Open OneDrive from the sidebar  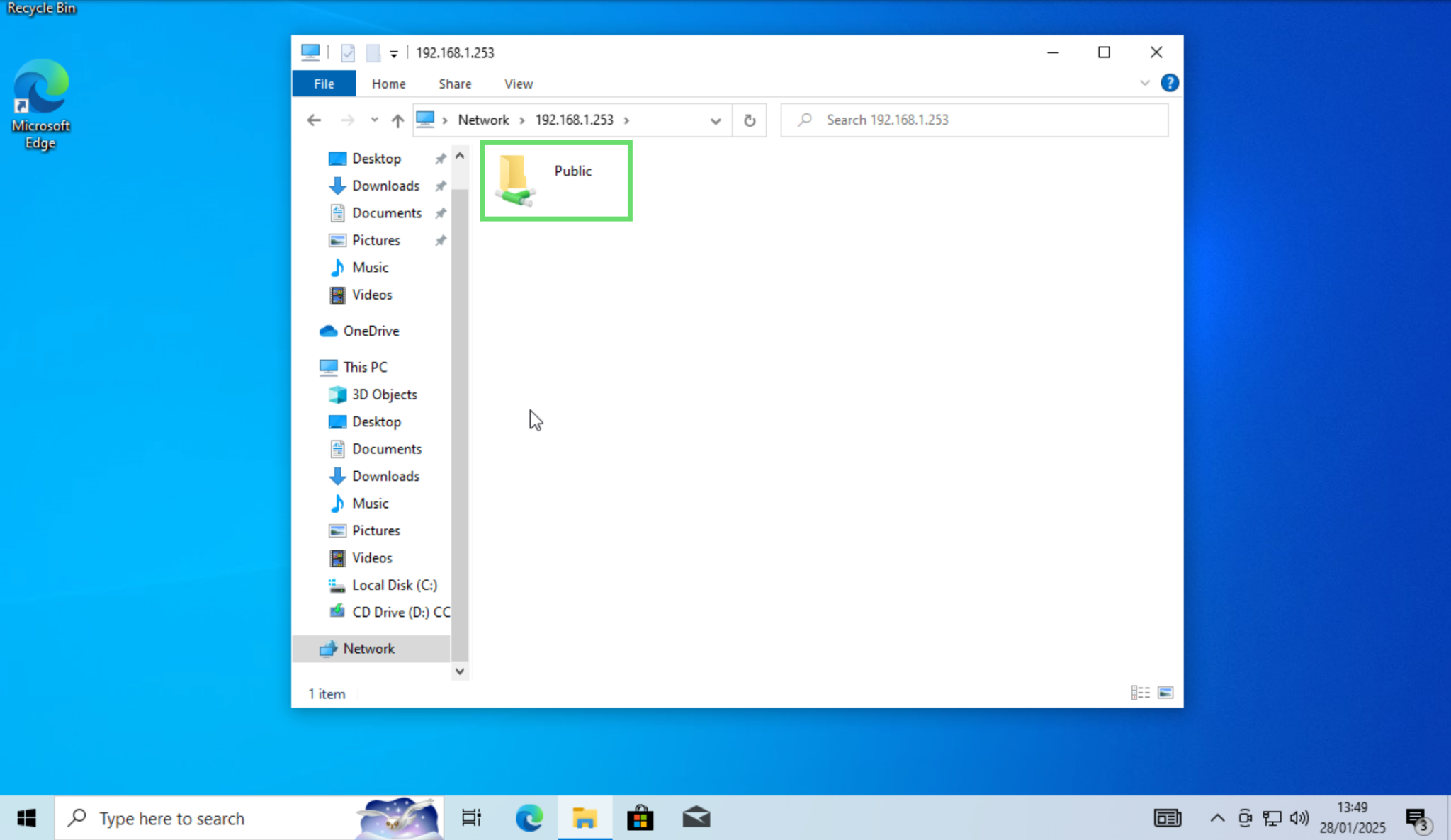coord(370,331)
